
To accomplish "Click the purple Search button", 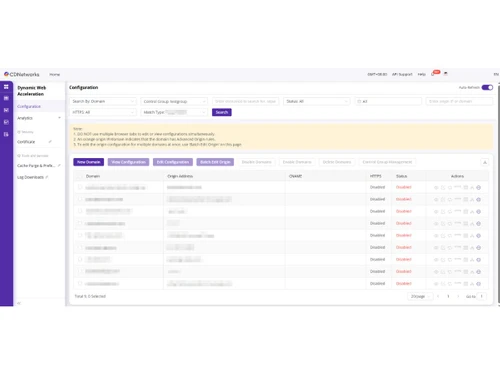I will [x=222, y=112].
